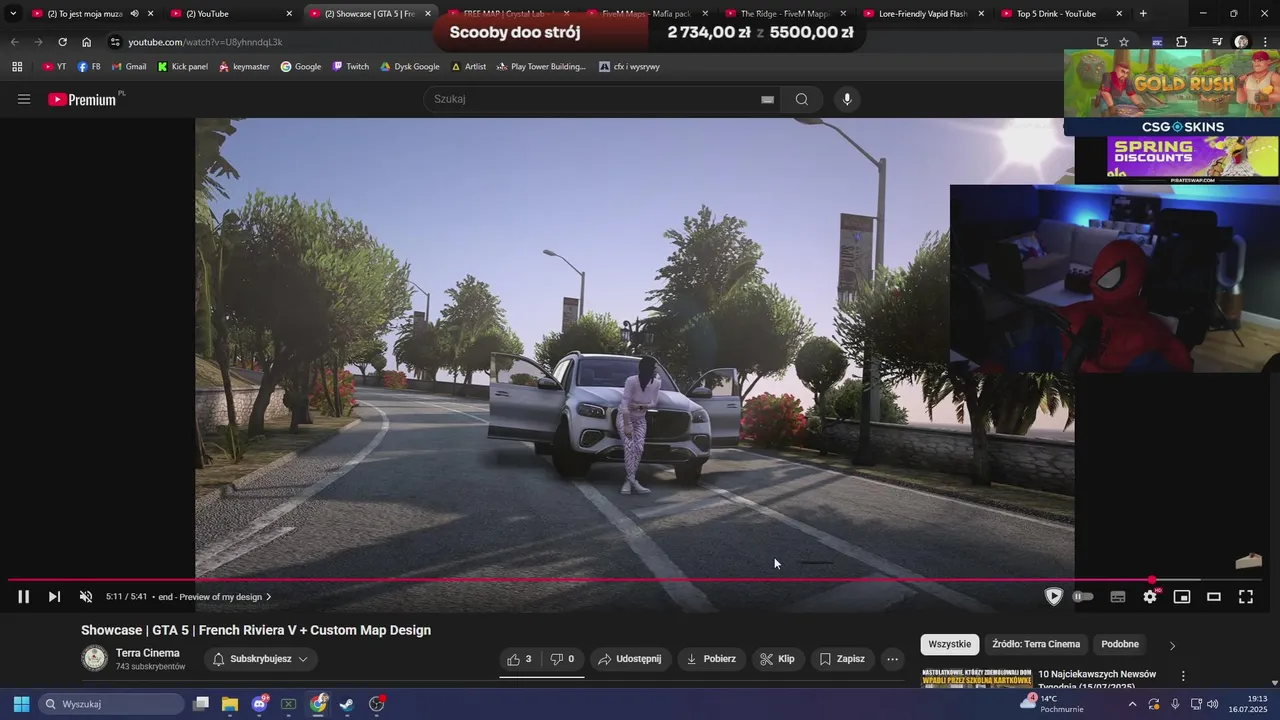
Task: Open the Twitch bookmark
Action: point(351,66)
